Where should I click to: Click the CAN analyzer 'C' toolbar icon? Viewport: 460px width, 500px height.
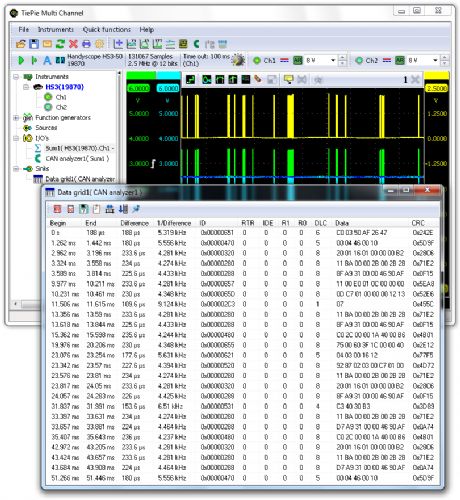coord(196,44)
